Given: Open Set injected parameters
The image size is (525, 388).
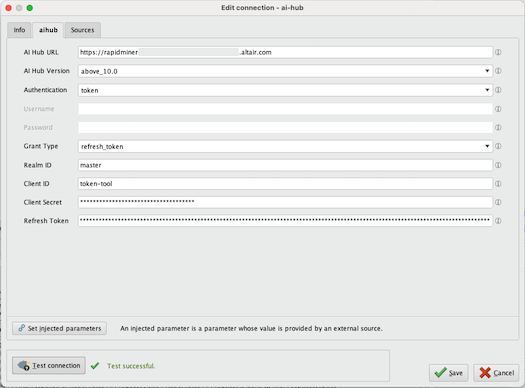Looking at the screenshot, I should point(60,328).
